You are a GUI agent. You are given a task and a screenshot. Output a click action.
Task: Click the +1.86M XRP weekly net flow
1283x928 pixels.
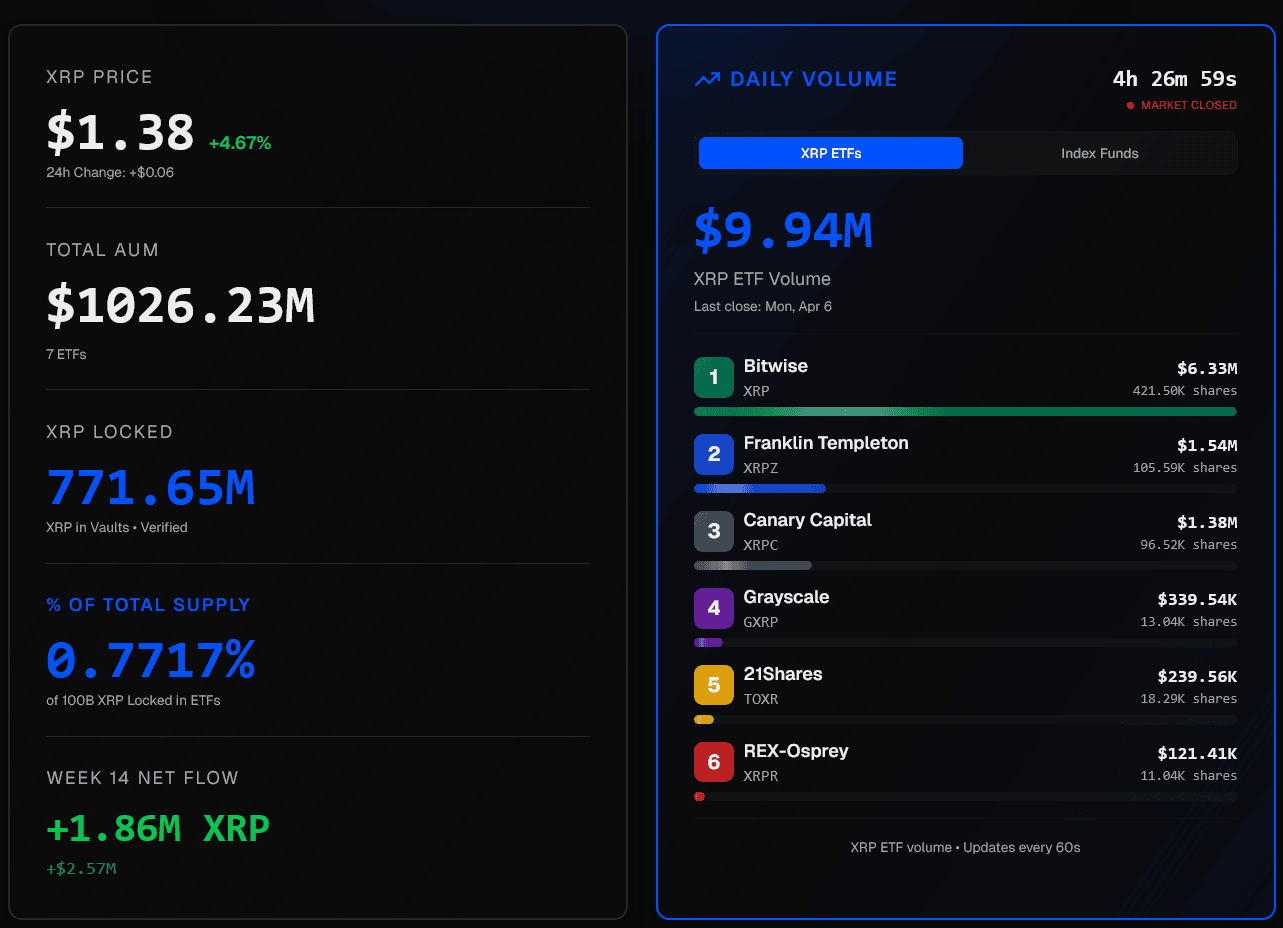pyautogui.click(x=158, y=829)
